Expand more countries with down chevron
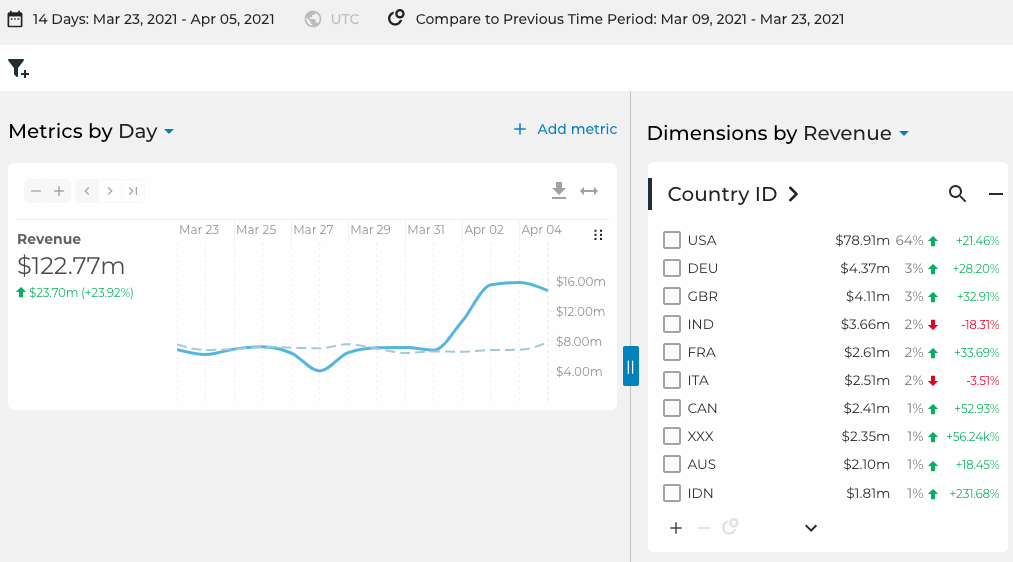 click(x=811, y=528)
